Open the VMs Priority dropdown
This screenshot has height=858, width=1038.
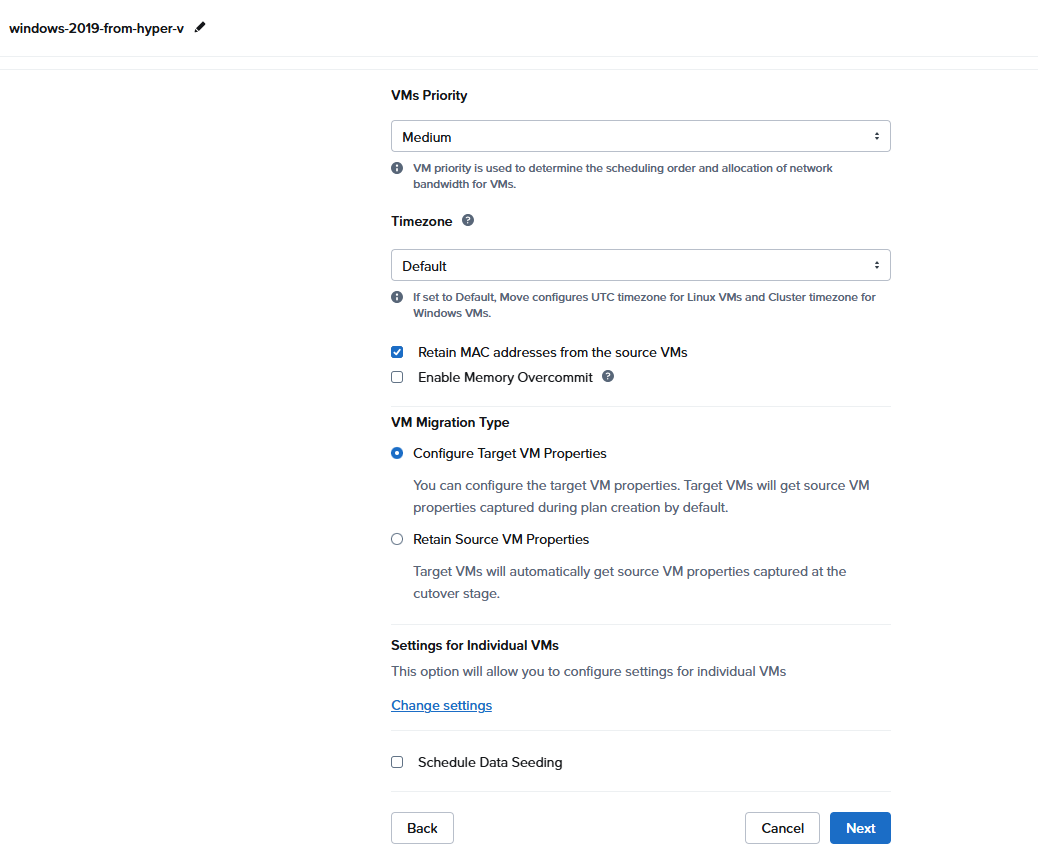pos(640,136)
